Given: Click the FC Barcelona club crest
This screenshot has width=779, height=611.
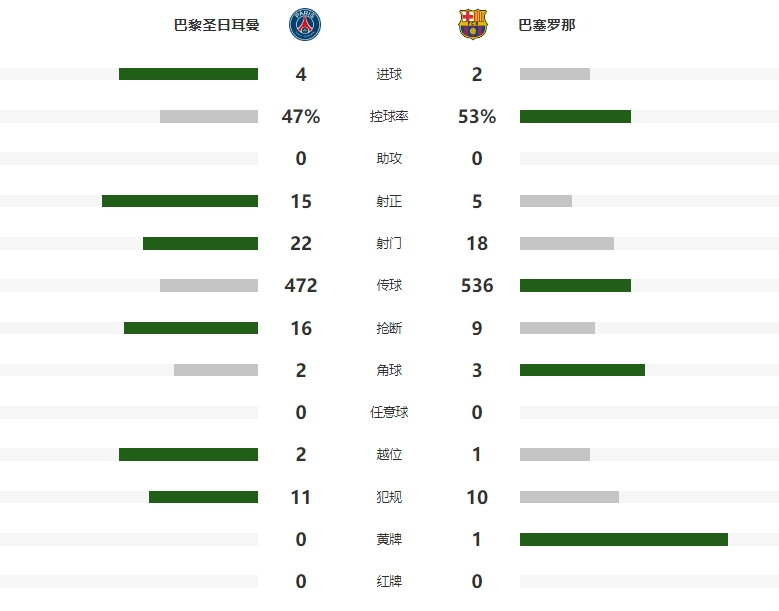Looking at the screenshot, I should click(x=473, y=24).
